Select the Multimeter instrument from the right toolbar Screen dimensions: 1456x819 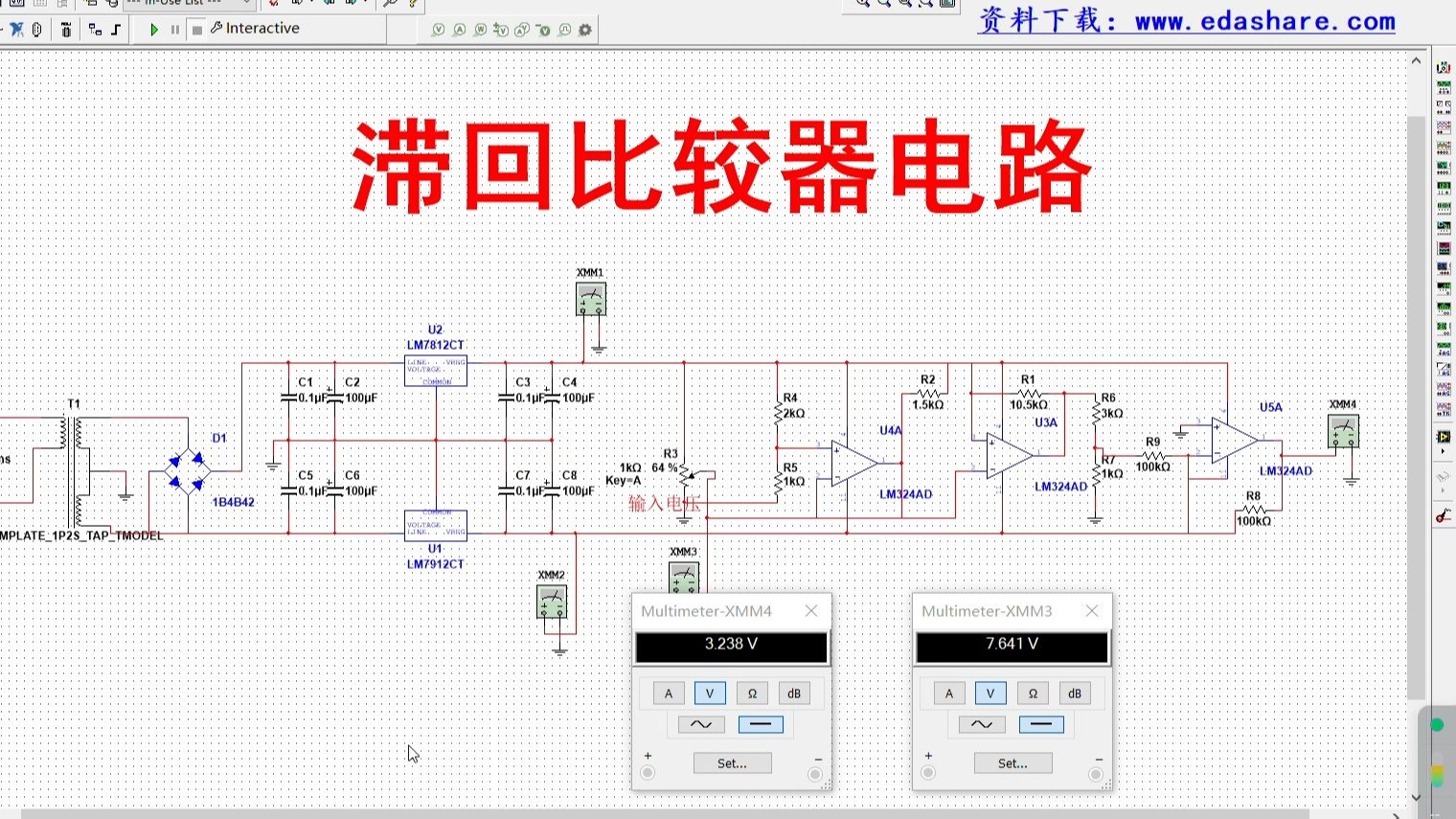pos(1444,65)
